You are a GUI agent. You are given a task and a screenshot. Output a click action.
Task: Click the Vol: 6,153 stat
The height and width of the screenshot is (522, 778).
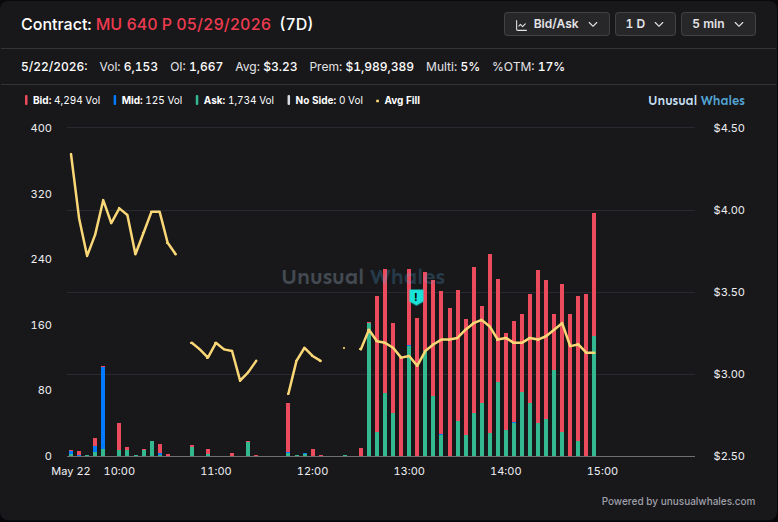pyautogui.click(x=129, y=67)
